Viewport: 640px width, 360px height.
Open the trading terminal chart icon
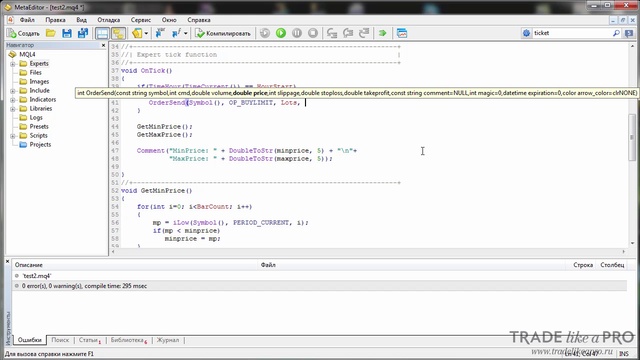pos(402,33)
